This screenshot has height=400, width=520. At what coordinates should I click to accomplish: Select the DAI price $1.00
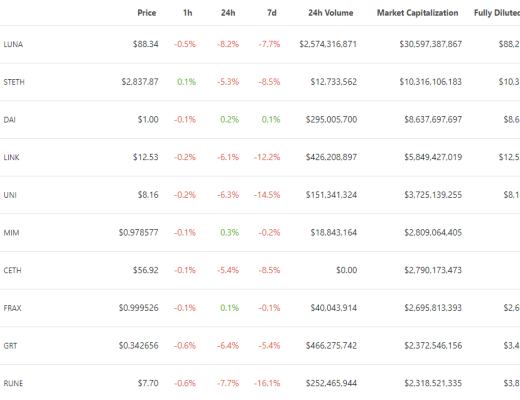pyautogui.click(x=148, y=119)
